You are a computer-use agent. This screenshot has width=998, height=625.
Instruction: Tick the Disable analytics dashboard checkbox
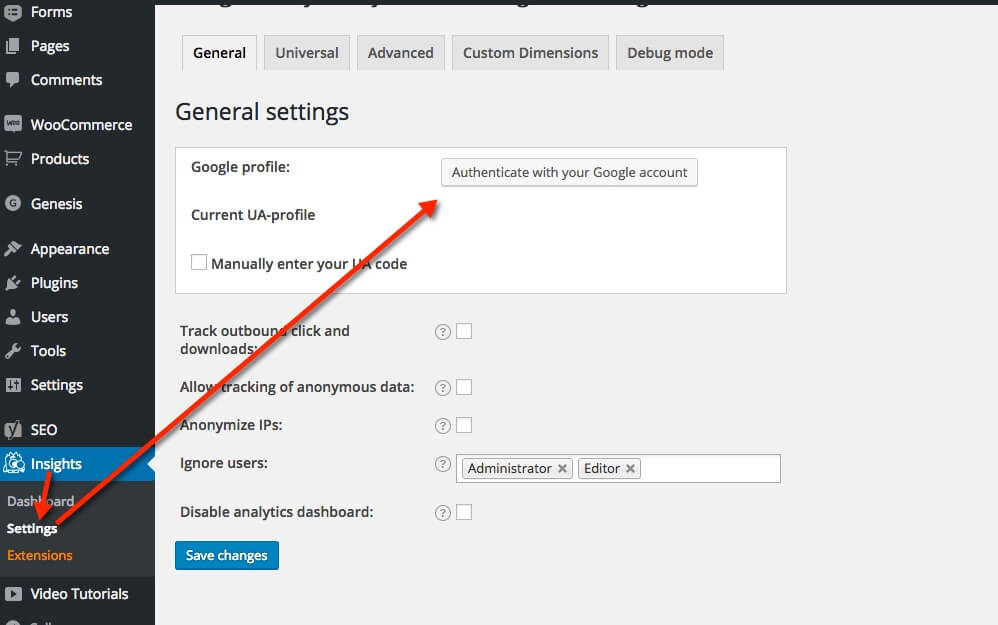(x=464, y=512)
